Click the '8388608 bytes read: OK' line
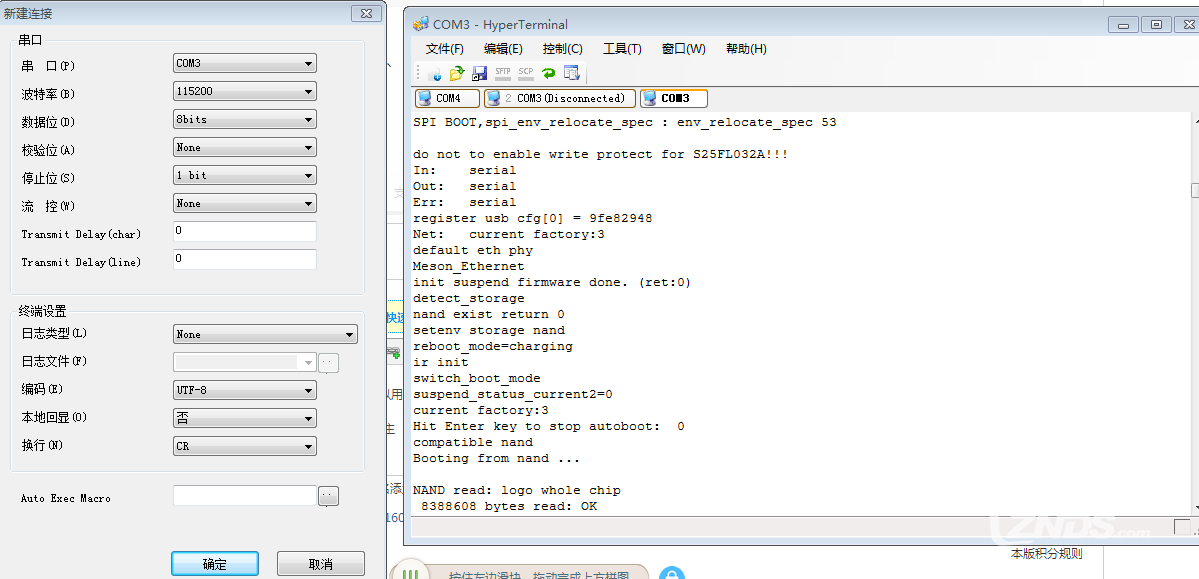1199x579 pixels. click(509, 507)
